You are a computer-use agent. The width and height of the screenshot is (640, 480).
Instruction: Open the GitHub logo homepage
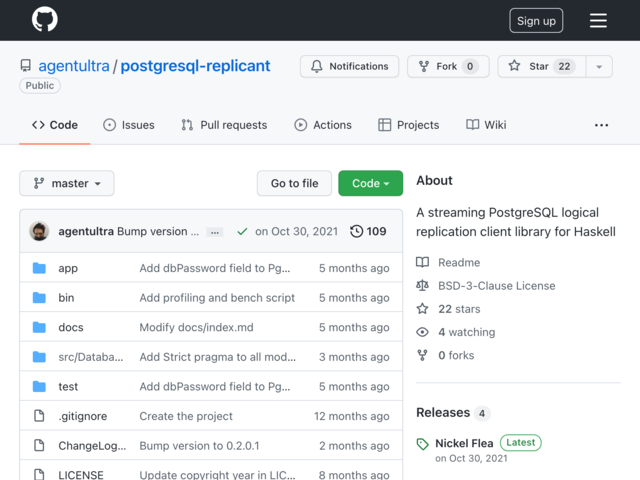point(44,19)
